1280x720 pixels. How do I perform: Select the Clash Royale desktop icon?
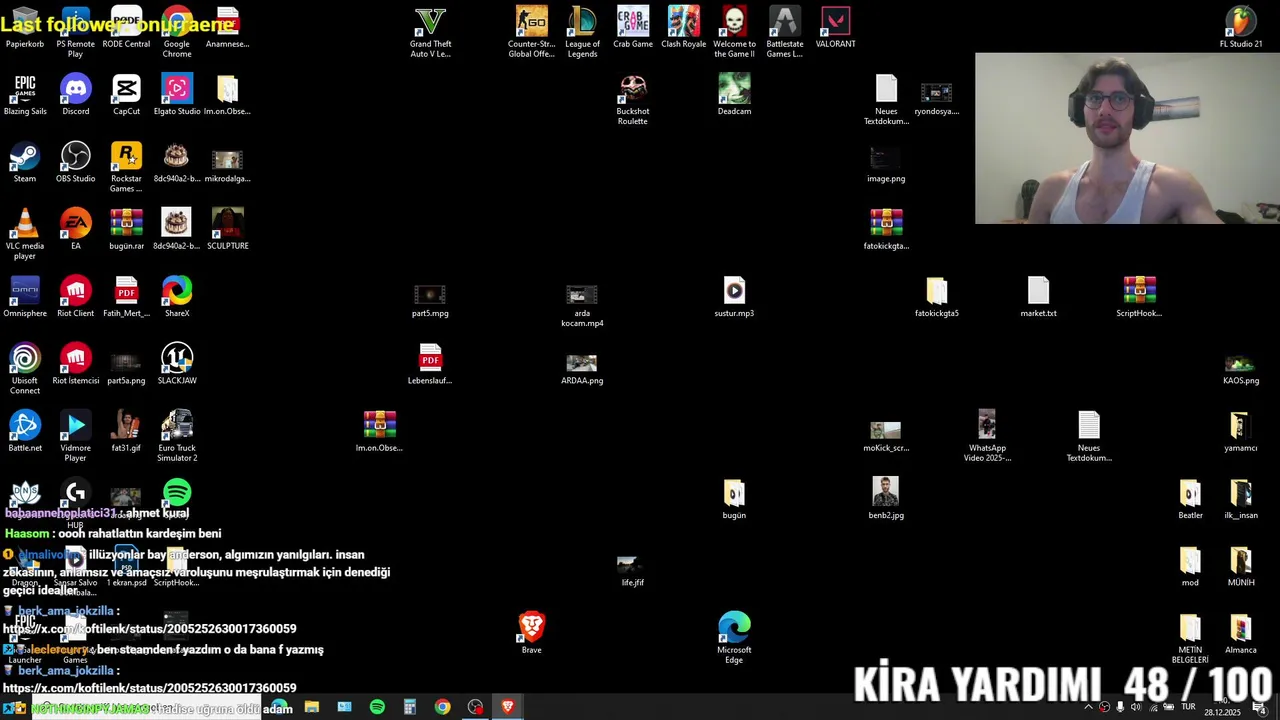(684, 27)
